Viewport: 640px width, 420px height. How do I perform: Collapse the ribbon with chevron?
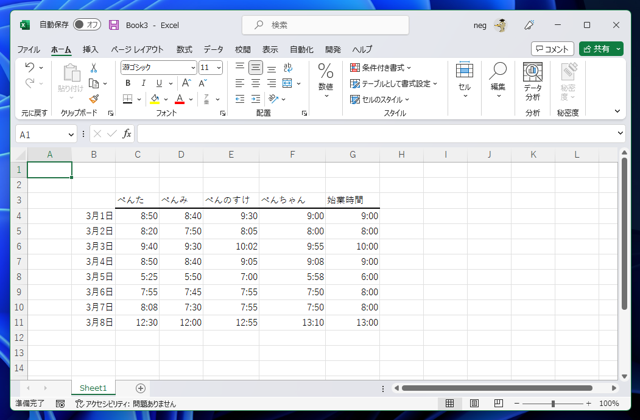(x=617, y=111)
